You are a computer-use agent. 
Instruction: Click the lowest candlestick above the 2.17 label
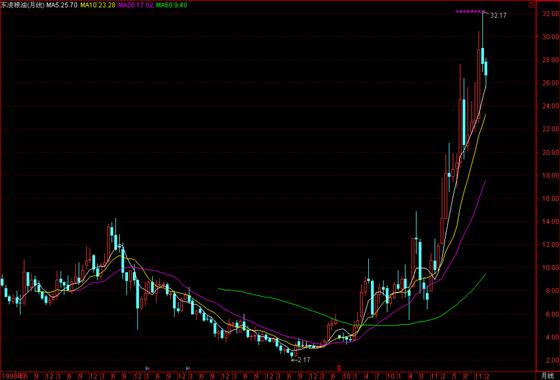292,354
